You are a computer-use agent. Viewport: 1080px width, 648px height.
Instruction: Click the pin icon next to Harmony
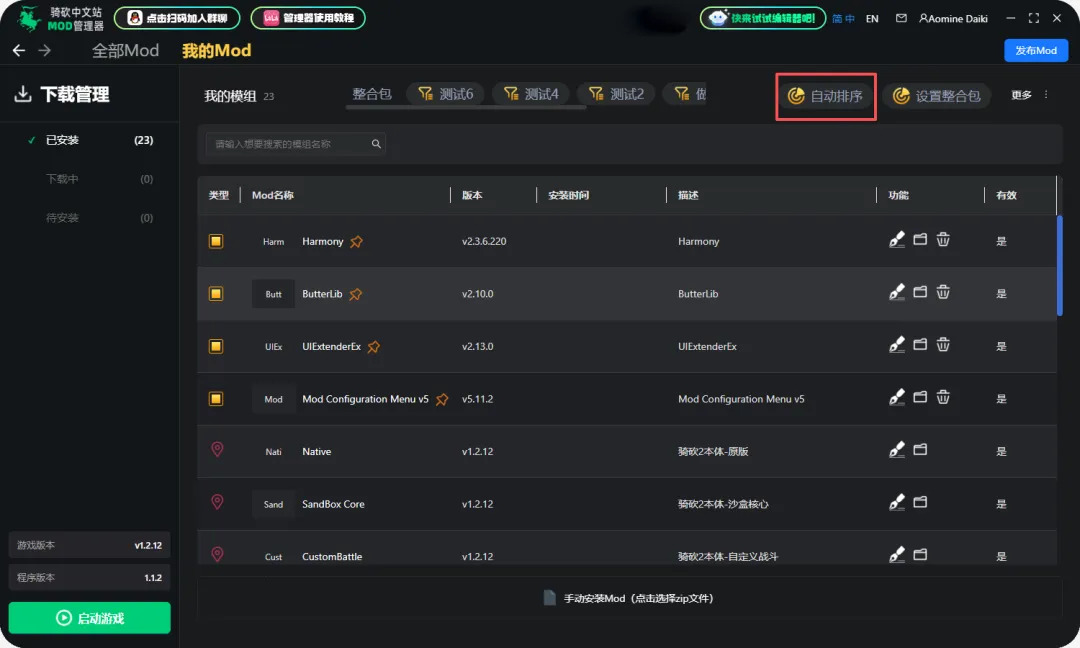tap(356, 242)
